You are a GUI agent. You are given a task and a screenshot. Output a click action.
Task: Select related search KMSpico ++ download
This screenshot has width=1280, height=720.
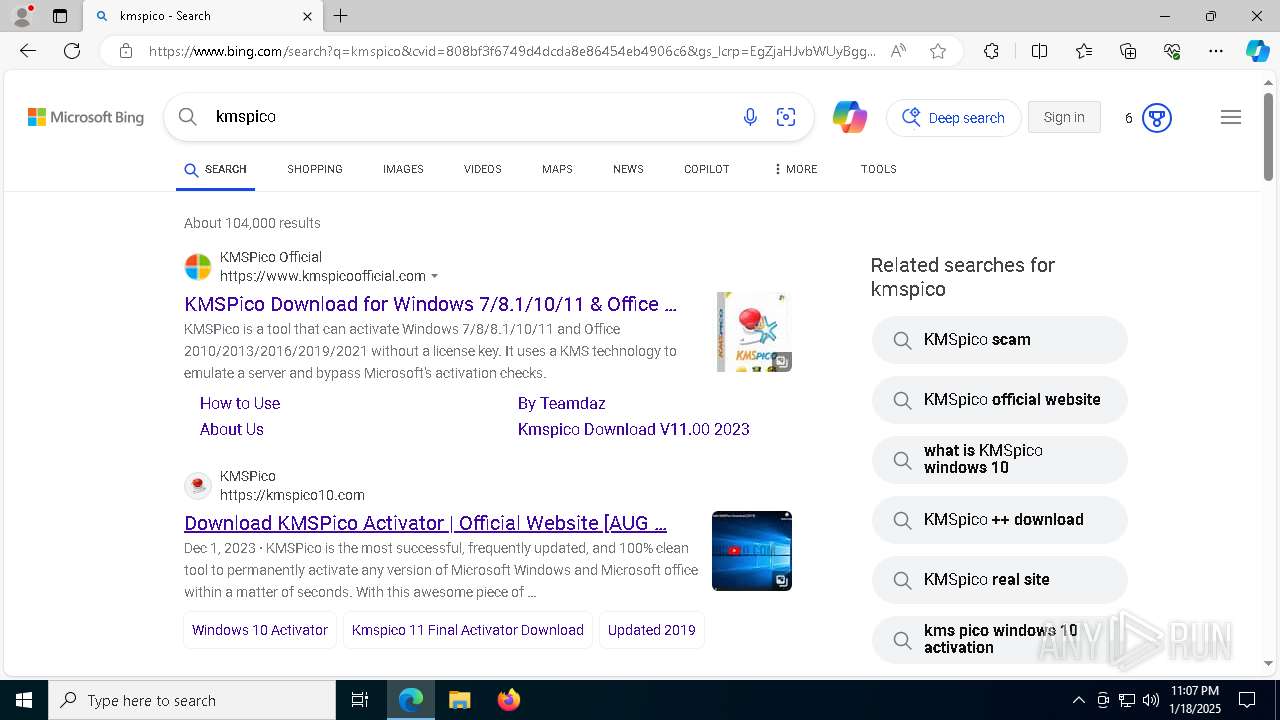pyautogui.click(x=999, y=520)
